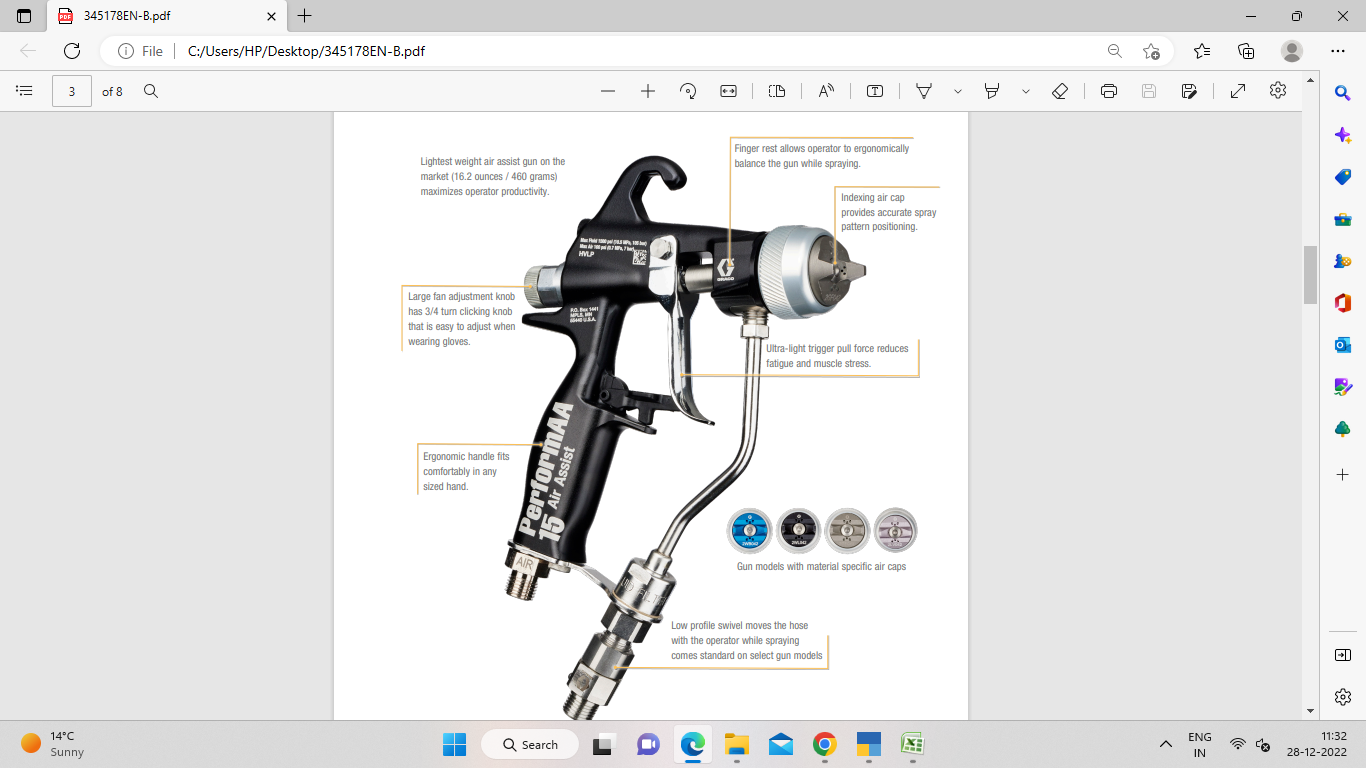This screenshot has width=1366, height=768.
Task: Select the Add text tool
Action: [x=875, y=91]
